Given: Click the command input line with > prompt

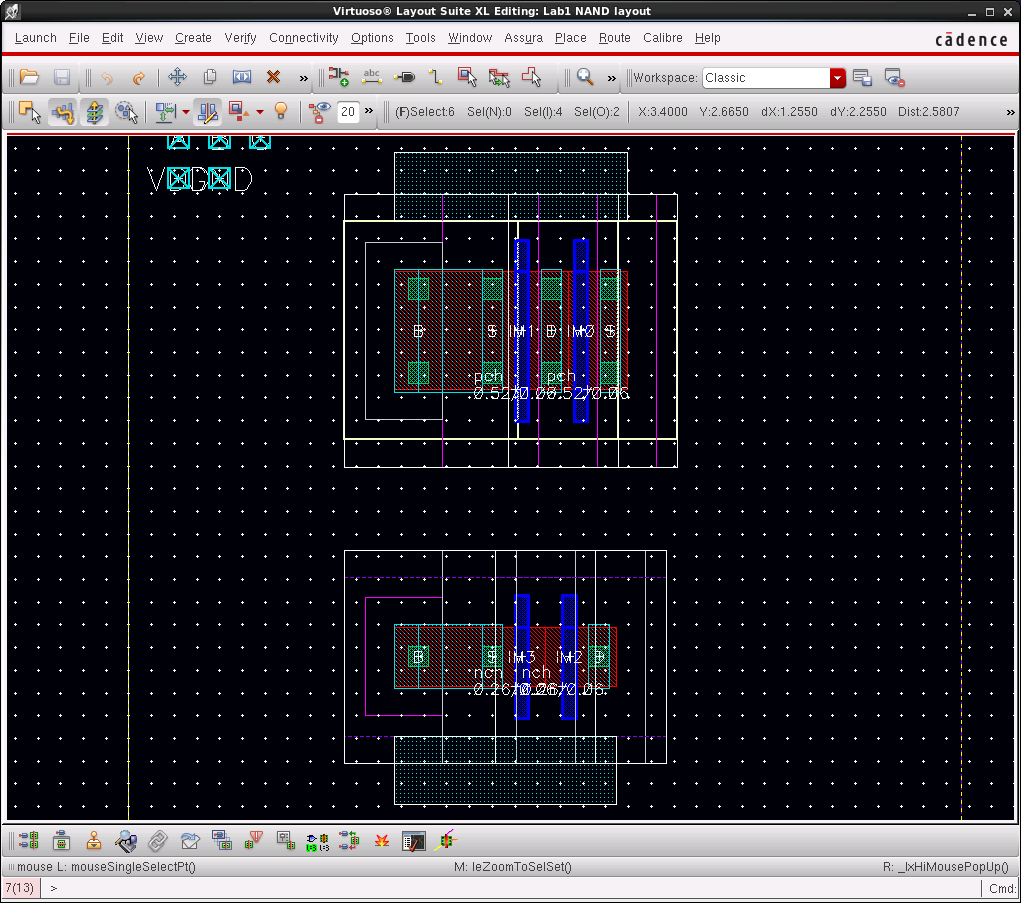Looking at the screenshot, I should (511, 888).
